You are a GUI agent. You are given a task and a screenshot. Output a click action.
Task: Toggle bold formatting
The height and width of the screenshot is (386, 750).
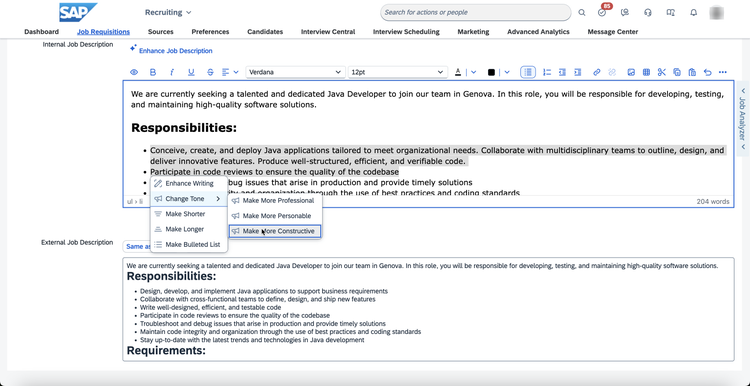tap(153, 72)
